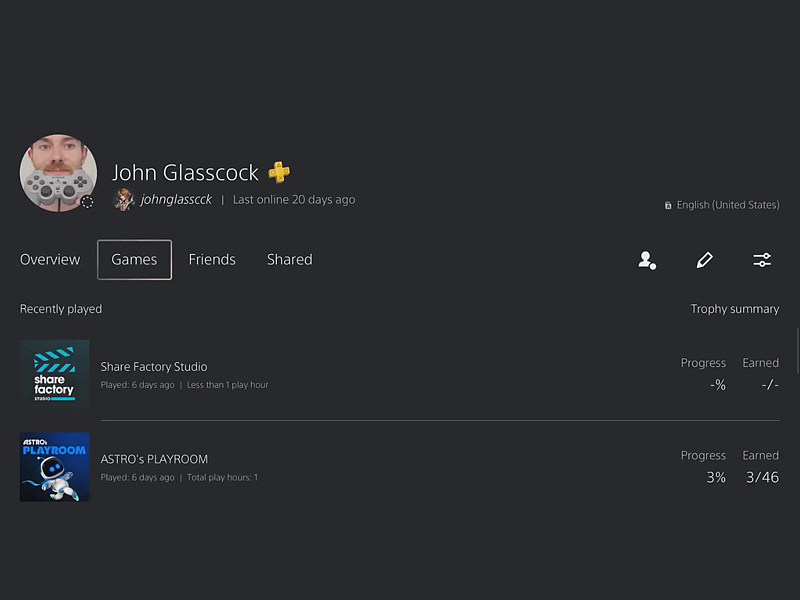Click Total play hours: 1 text
The image size is (800, 600).
(222, 478)
